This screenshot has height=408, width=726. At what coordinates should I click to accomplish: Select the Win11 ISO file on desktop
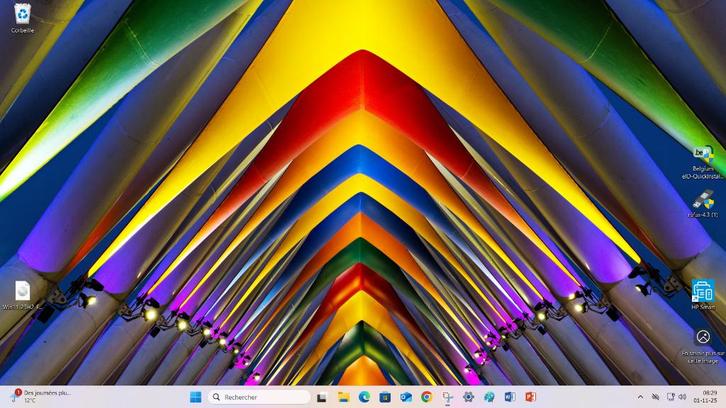[22, 291]
